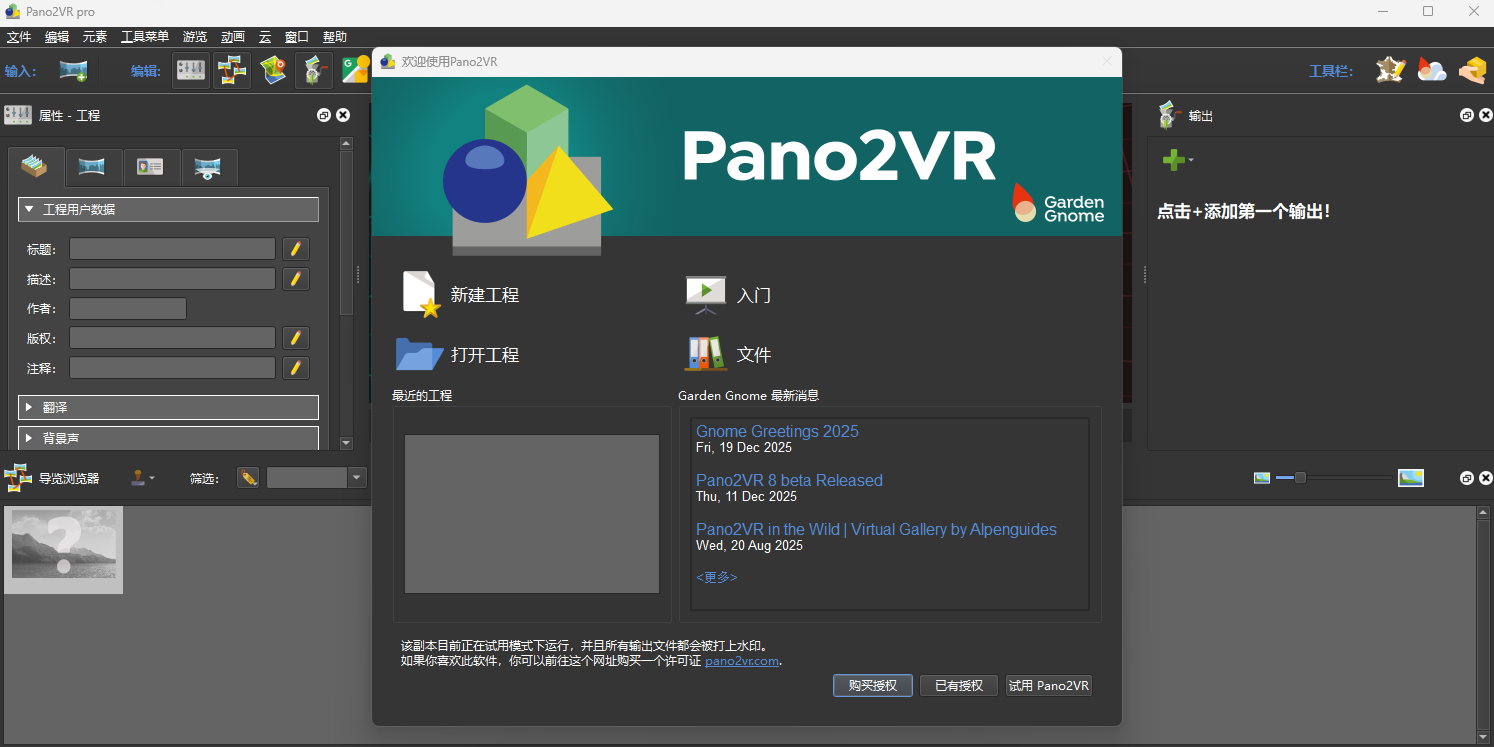Open the 元素 menu
1494x747 pixels.
coord(93,36)
